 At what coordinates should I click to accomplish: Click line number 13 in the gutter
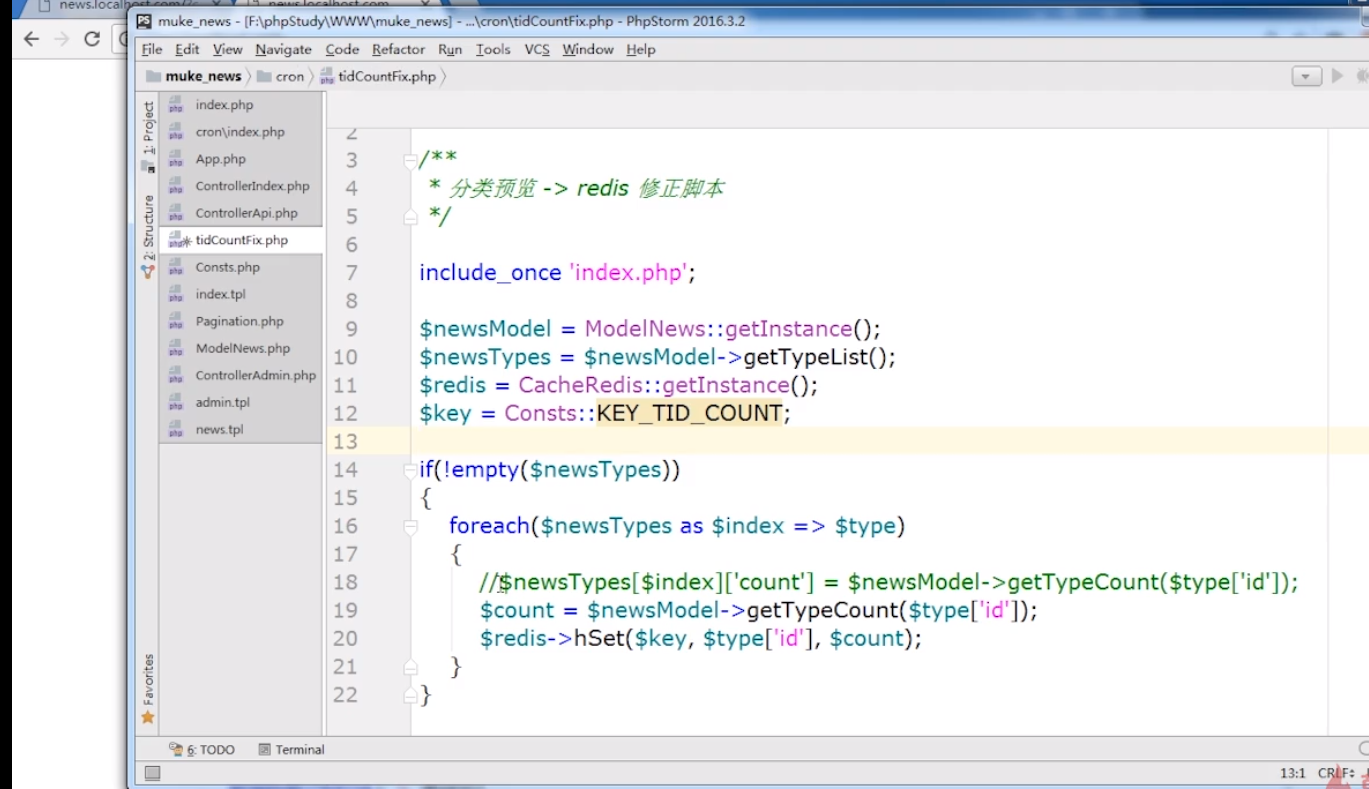pyautogui.click(x=345, y=442)
